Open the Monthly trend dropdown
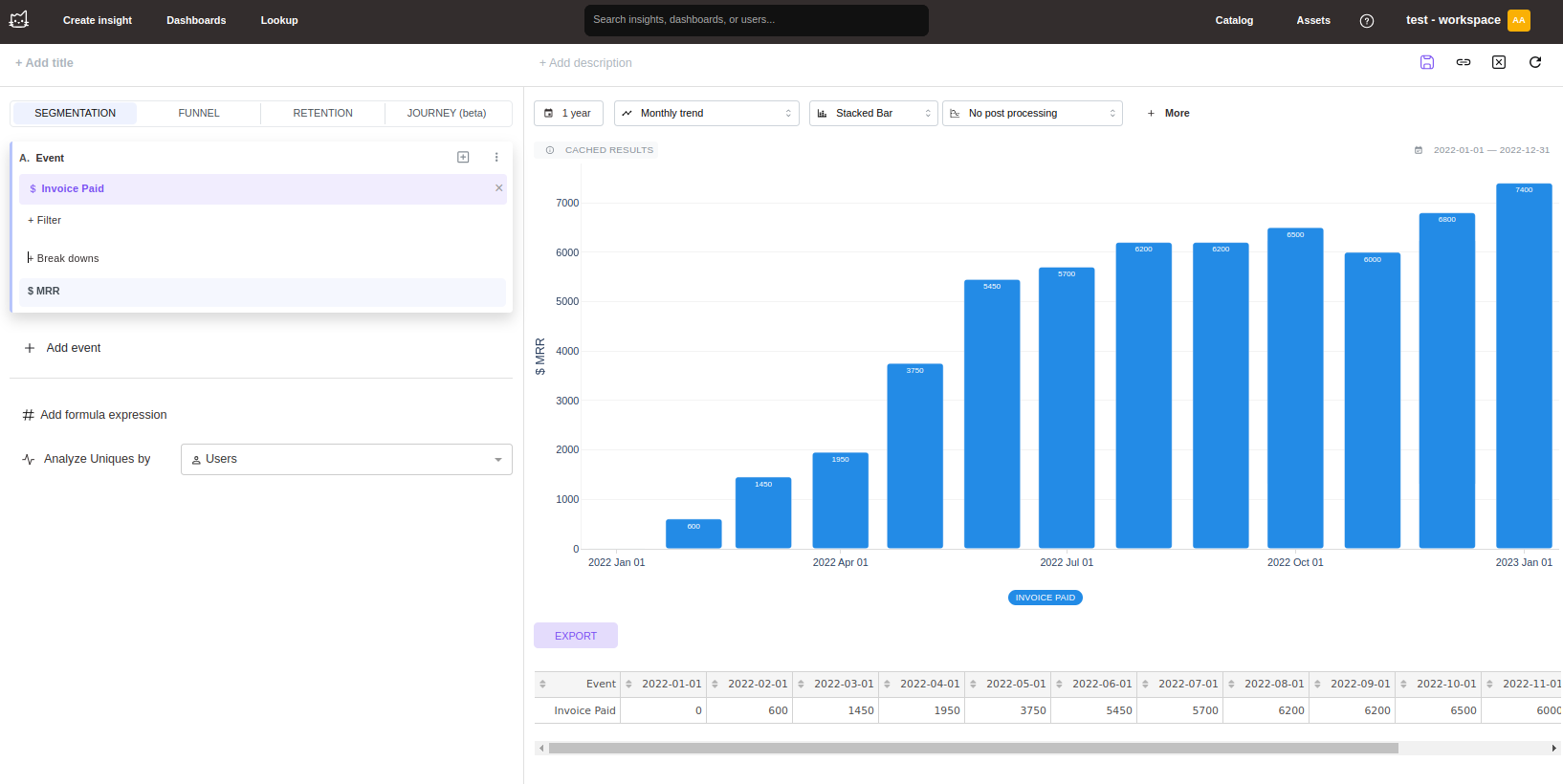 706,113
